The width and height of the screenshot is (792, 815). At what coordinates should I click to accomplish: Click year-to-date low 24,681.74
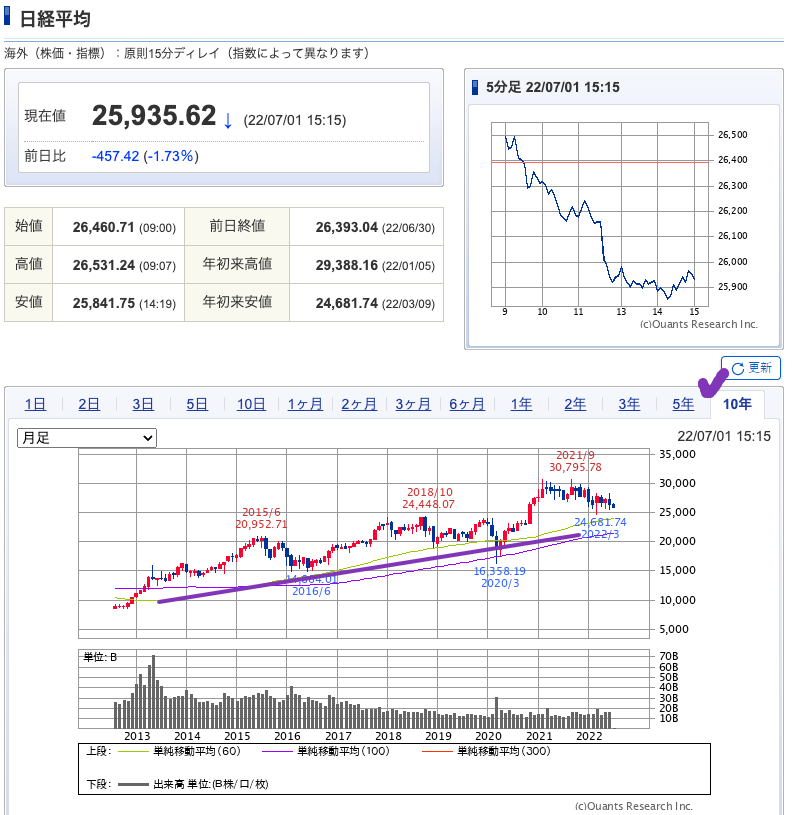coord(347,303)
